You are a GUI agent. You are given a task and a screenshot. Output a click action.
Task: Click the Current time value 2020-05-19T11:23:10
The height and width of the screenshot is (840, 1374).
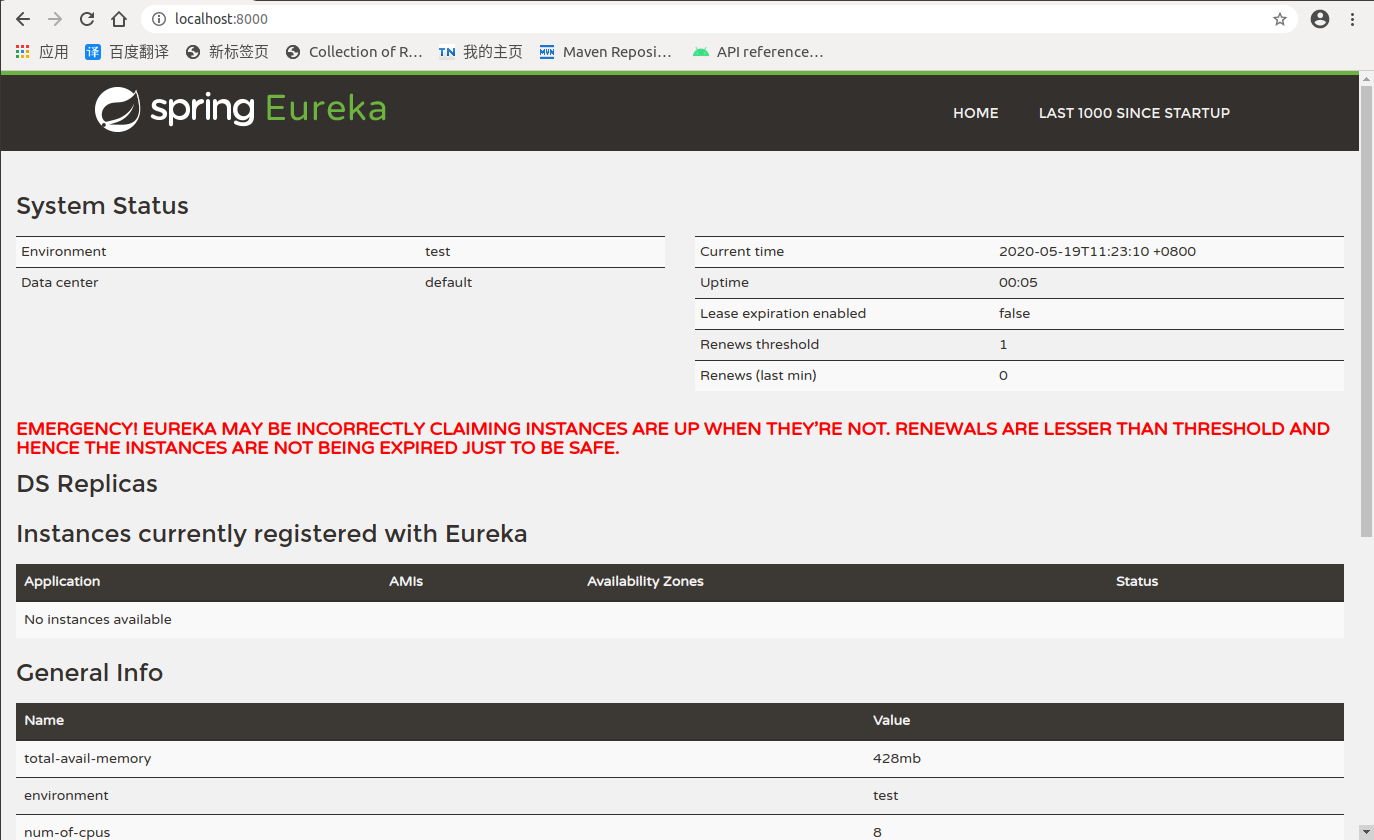tap(1097, 252)
